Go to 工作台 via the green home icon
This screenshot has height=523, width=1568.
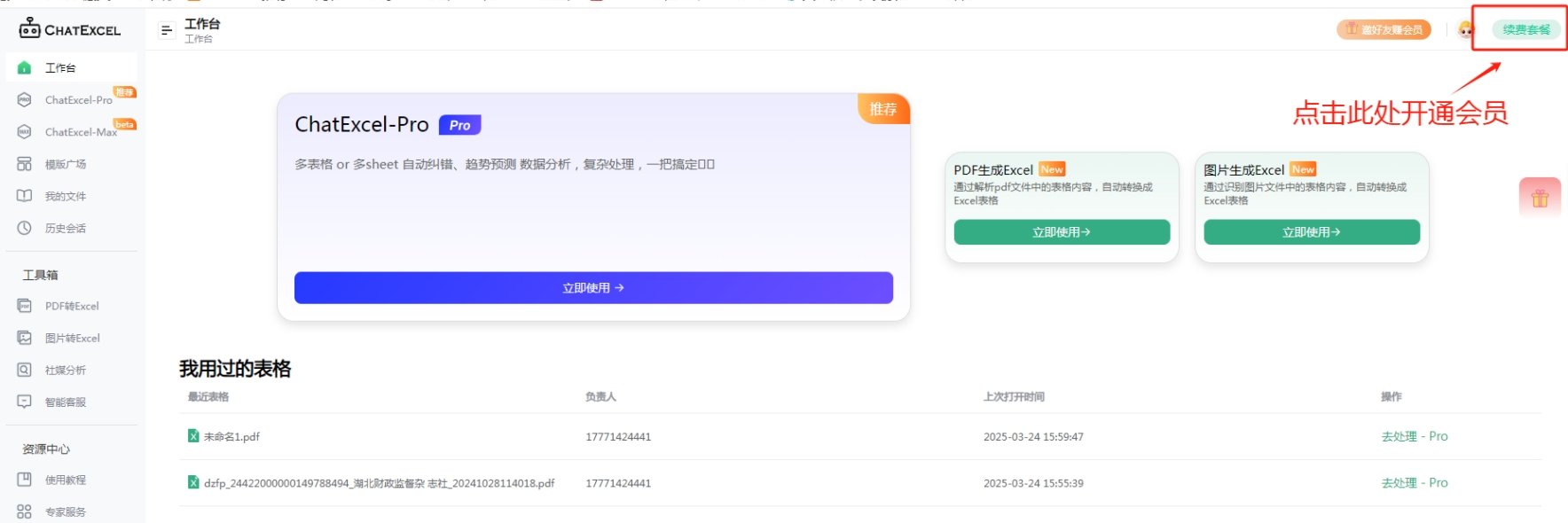tap(25, 67)
